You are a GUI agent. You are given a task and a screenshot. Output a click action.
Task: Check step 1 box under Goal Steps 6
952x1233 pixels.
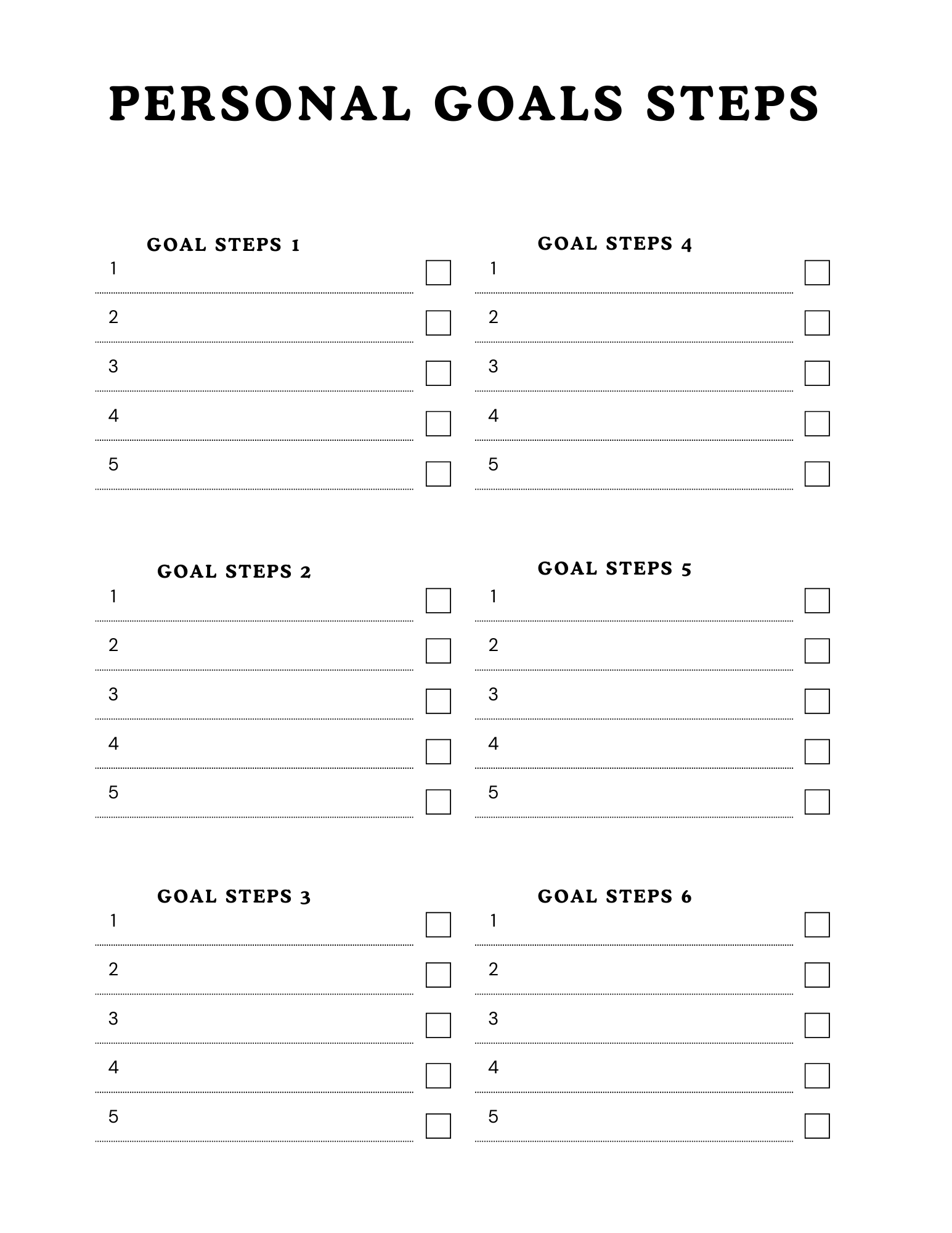817,925
